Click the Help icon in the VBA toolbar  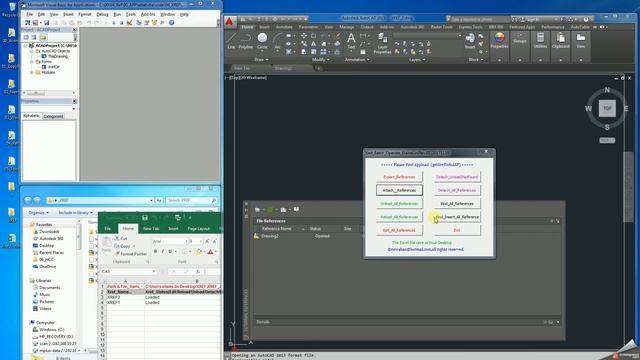(172, 23)
